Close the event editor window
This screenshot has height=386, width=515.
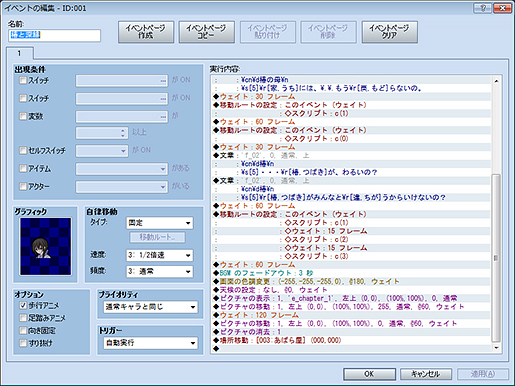pos(502,8)
